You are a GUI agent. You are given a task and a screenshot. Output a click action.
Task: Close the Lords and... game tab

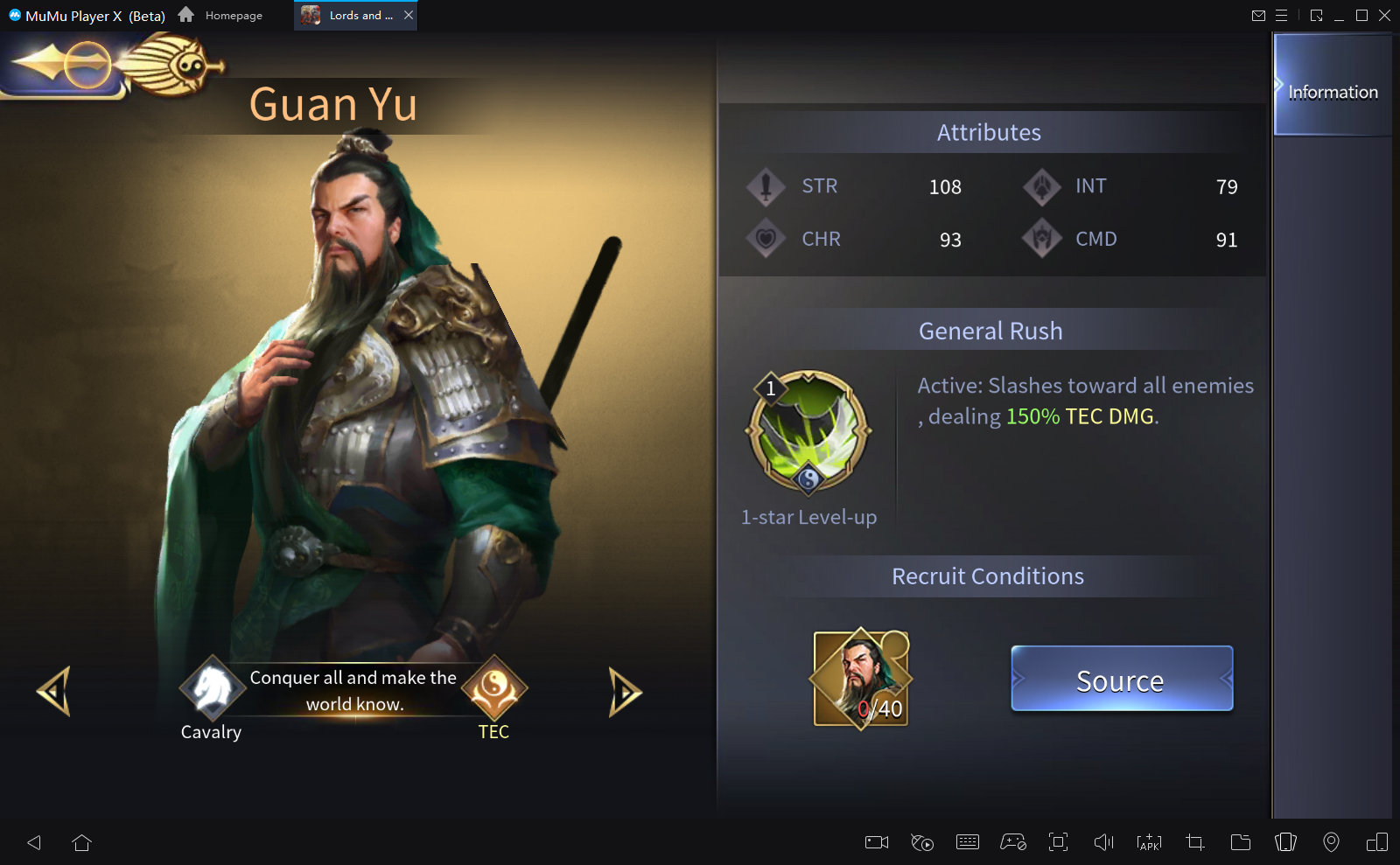[x=409, y=15]
